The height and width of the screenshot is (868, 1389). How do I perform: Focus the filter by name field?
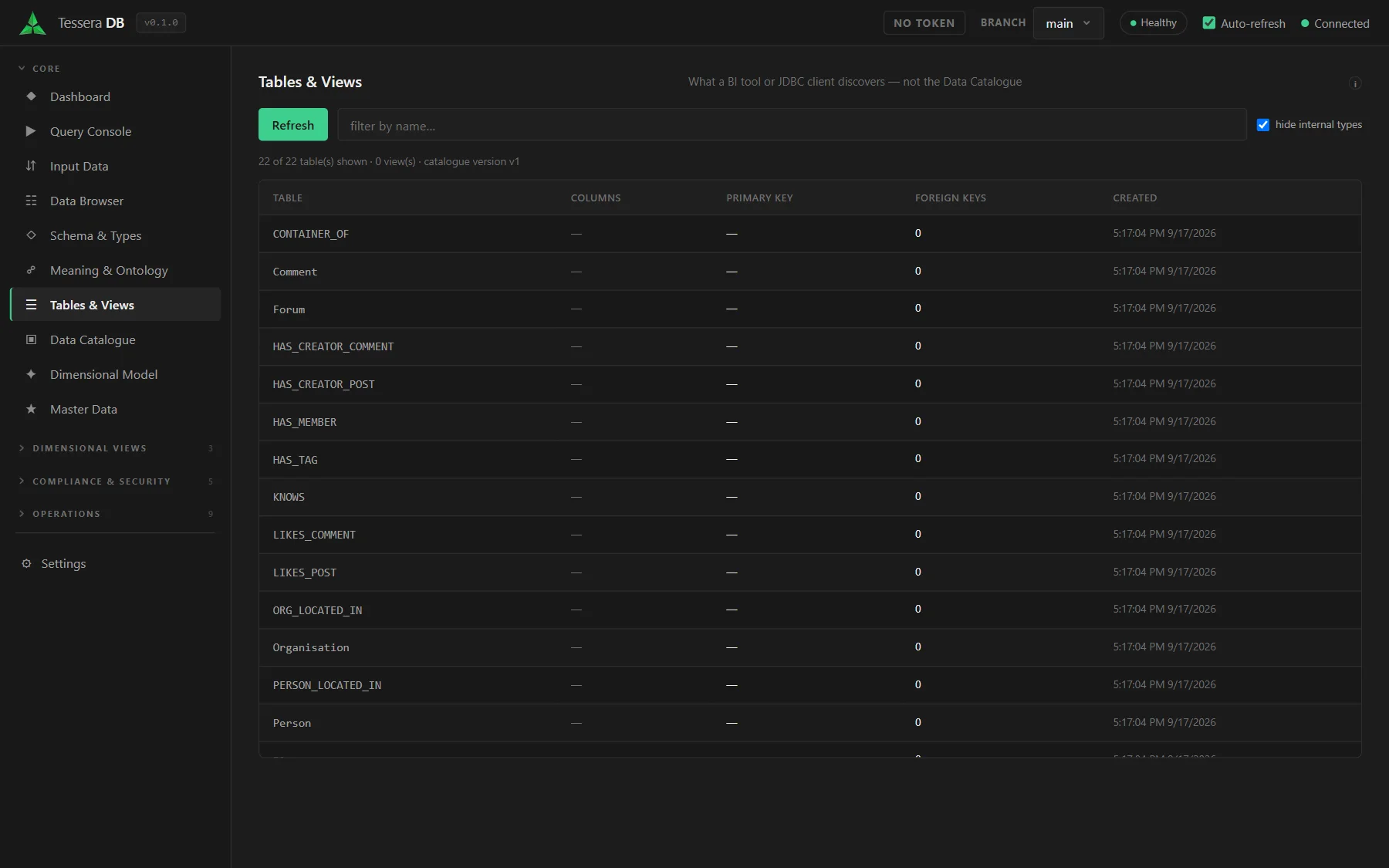coord(792,125)
